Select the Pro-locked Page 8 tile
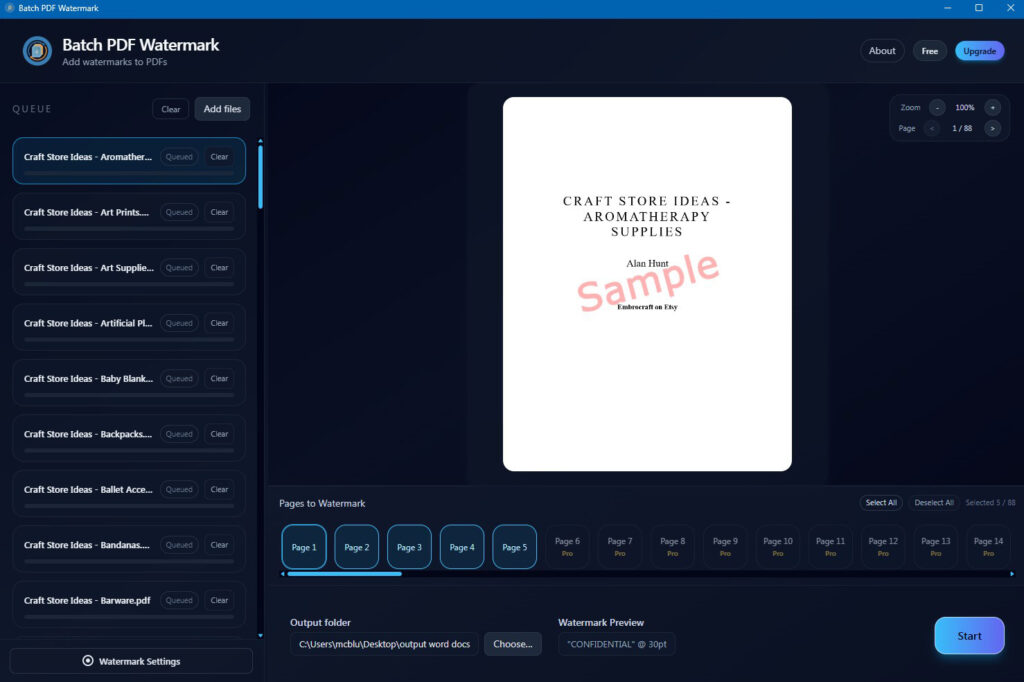This screenshot has height=682, width=1024. point(673,547)
